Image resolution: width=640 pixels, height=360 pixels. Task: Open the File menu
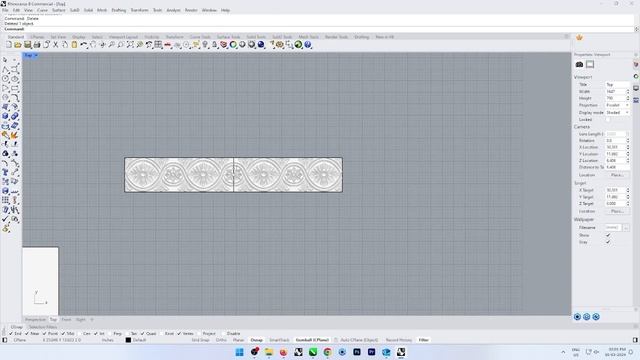click(5, 10)
